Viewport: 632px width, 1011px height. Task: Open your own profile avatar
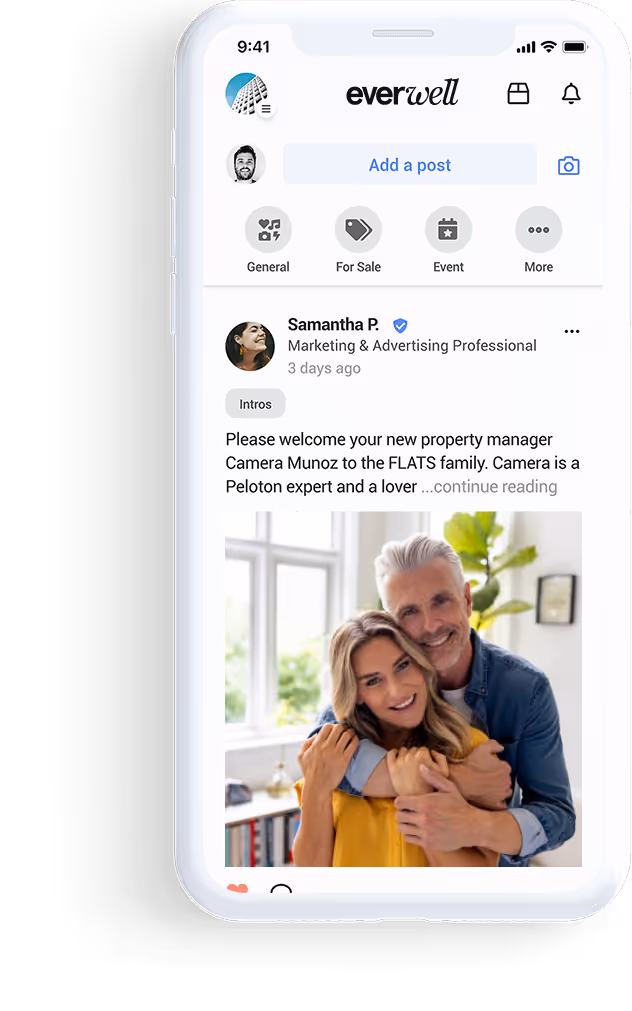[x=246, y=164]
